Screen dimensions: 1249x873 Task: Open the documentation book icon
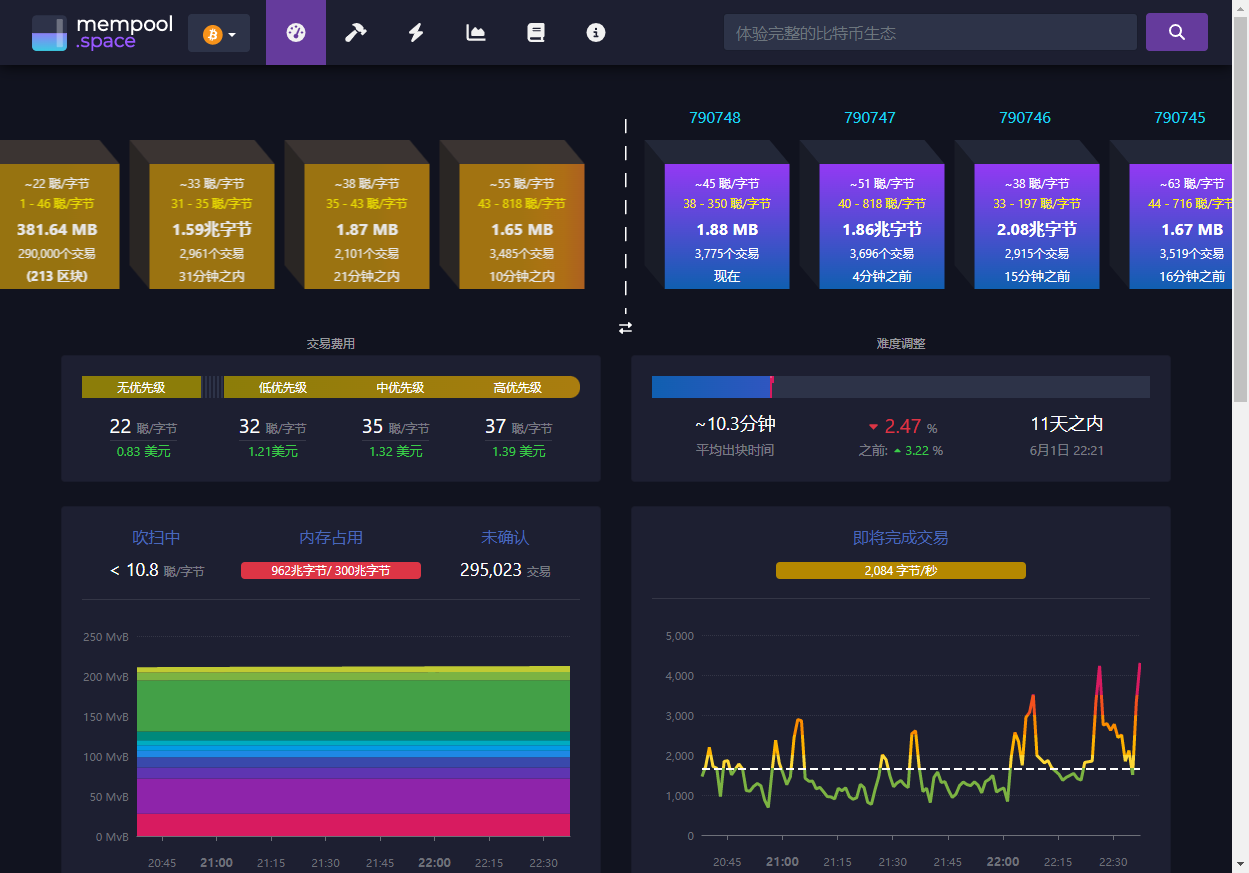(536, 32)
